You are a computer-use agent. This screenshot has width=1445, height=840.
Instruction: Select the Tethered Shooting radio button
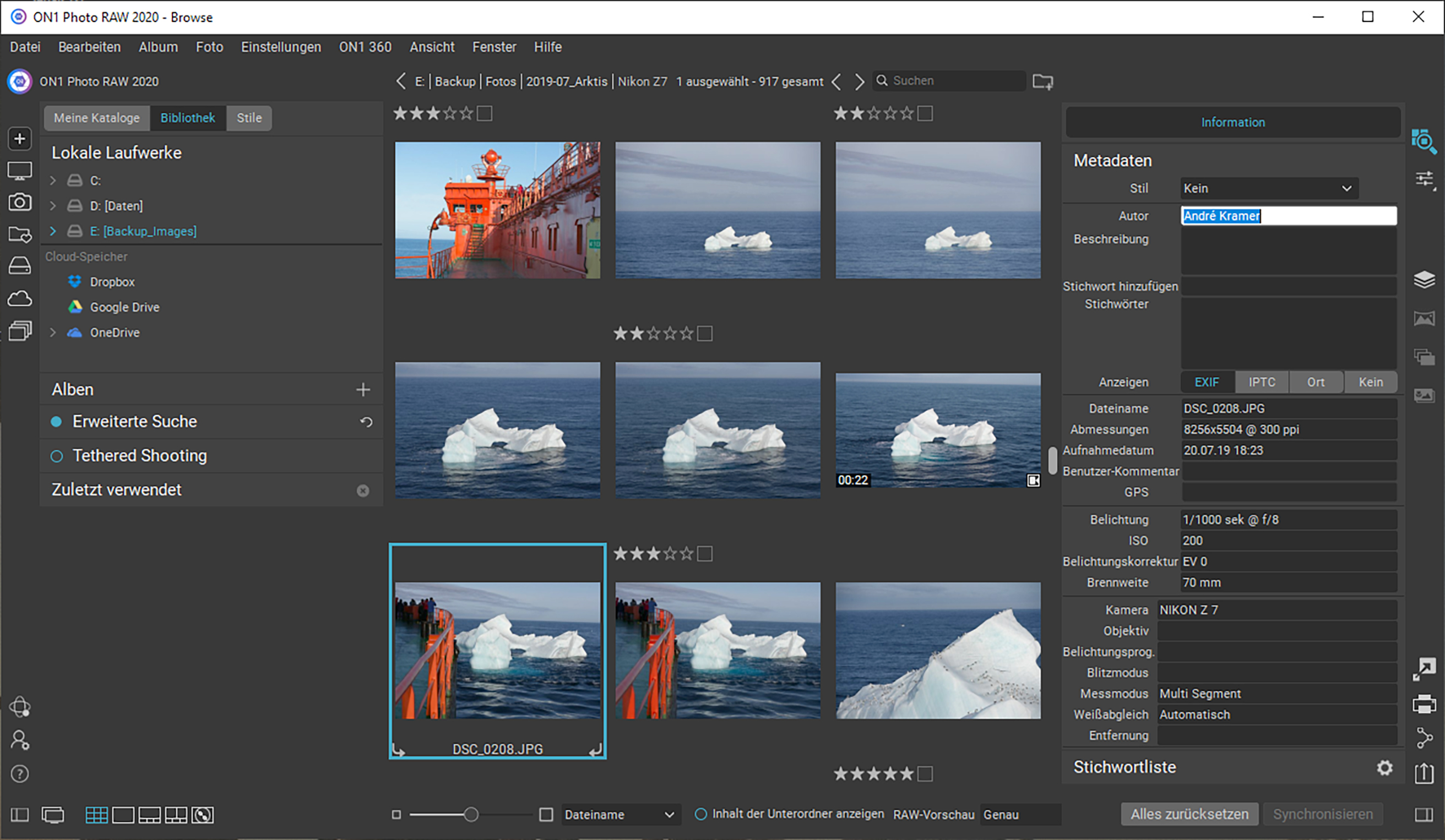pos(56,456)
